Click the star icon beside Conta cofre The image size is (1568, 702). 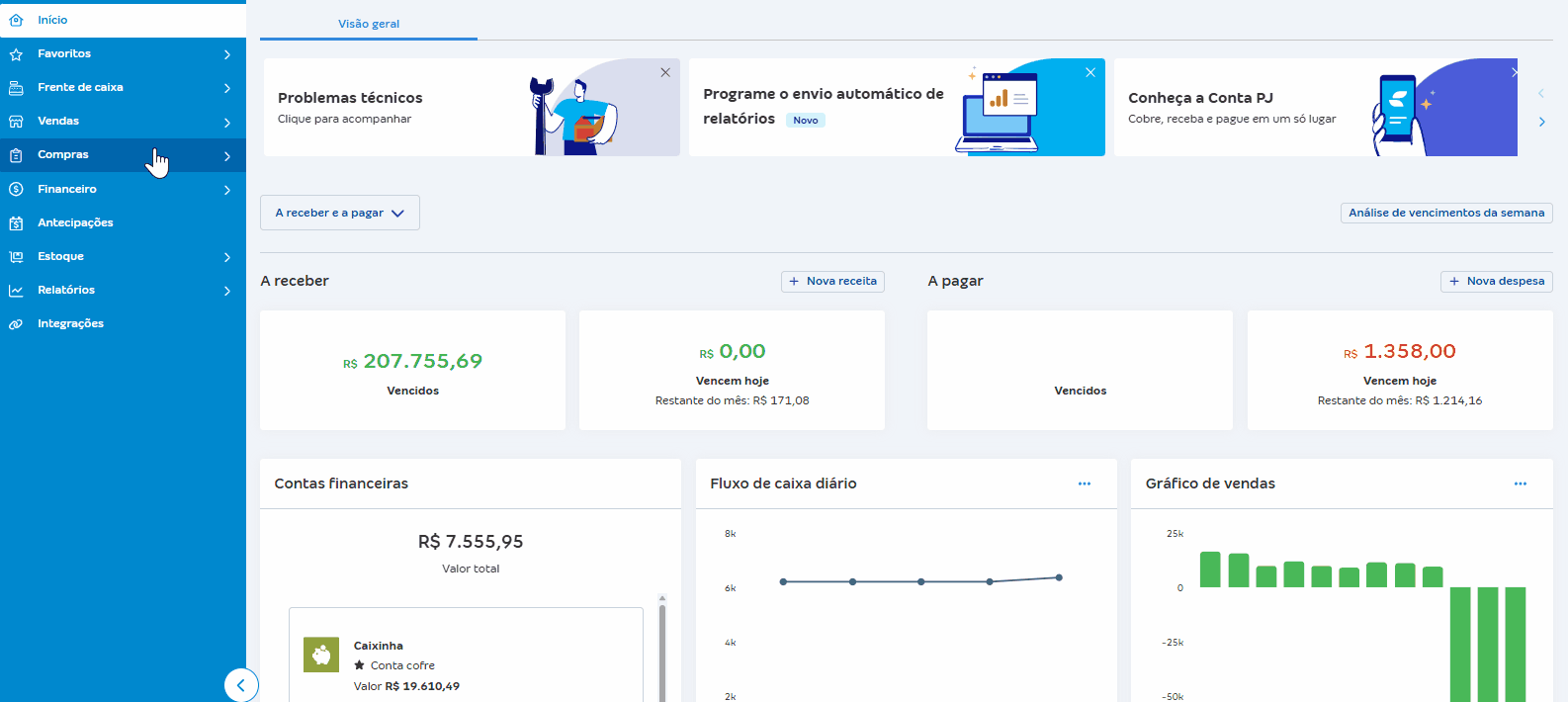tap(359, 665)
